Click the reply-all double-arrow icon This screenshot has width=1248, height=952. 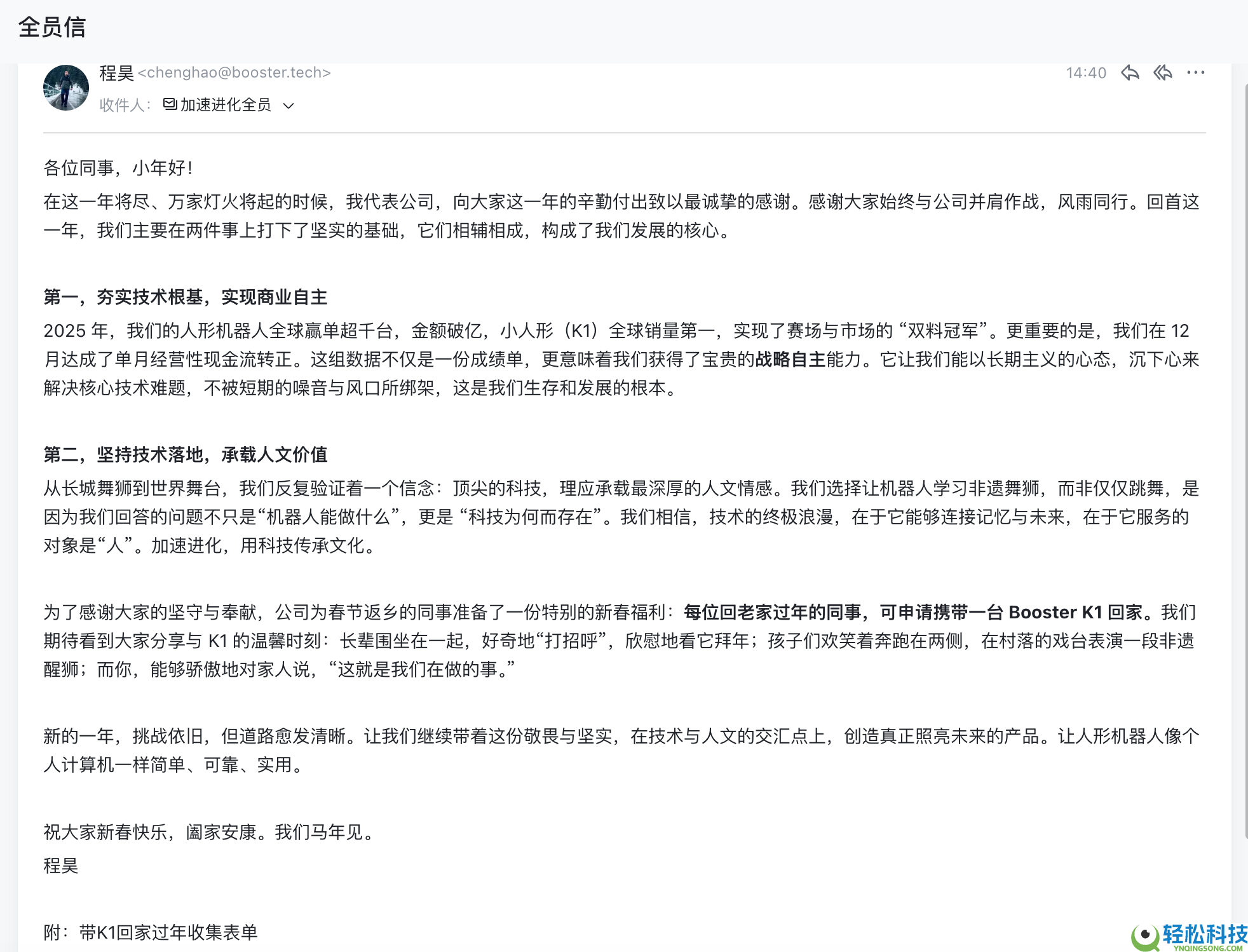coord(1164,72)
